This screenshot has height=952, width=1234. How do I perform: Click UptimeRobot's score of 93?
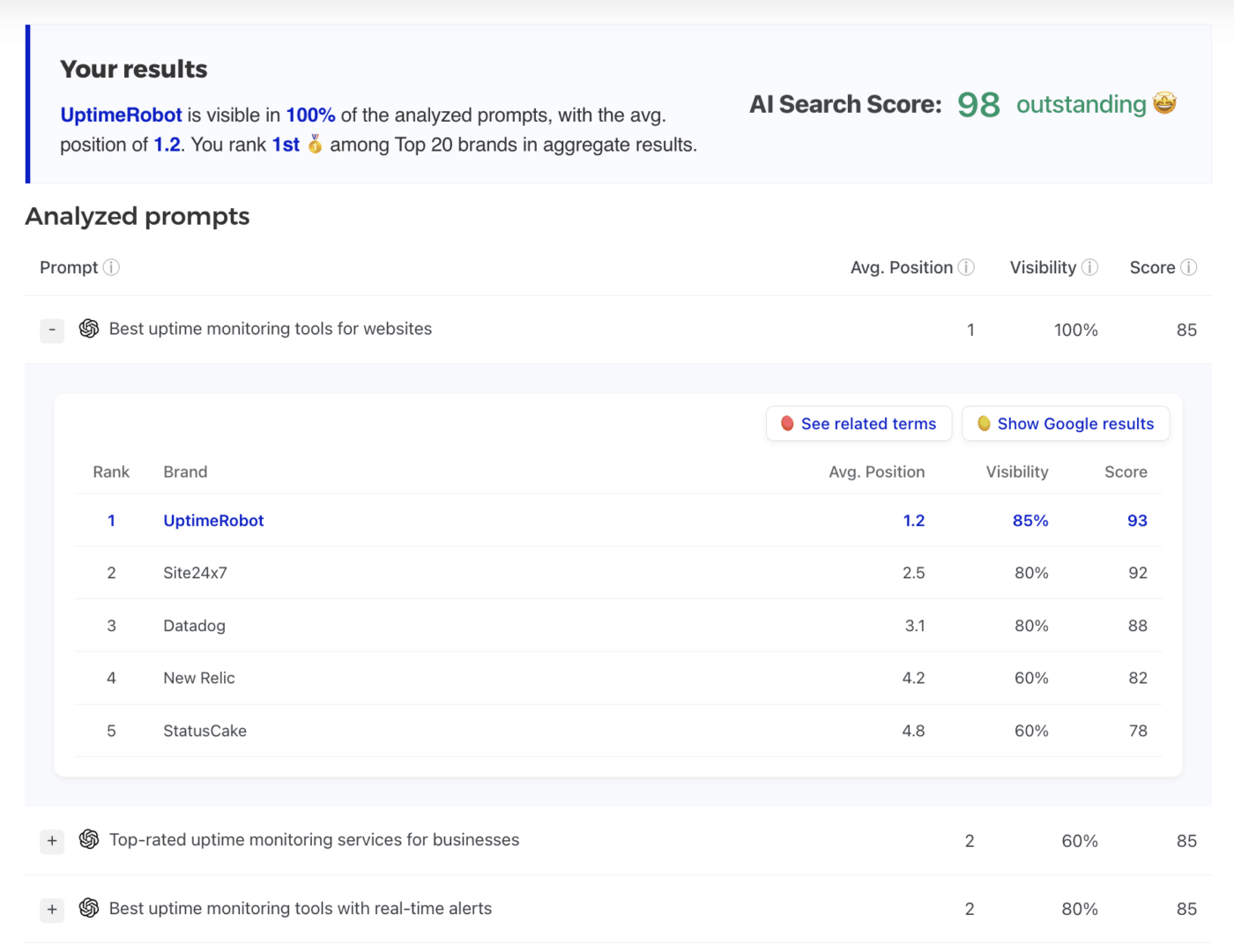[x=1137, y=520]
